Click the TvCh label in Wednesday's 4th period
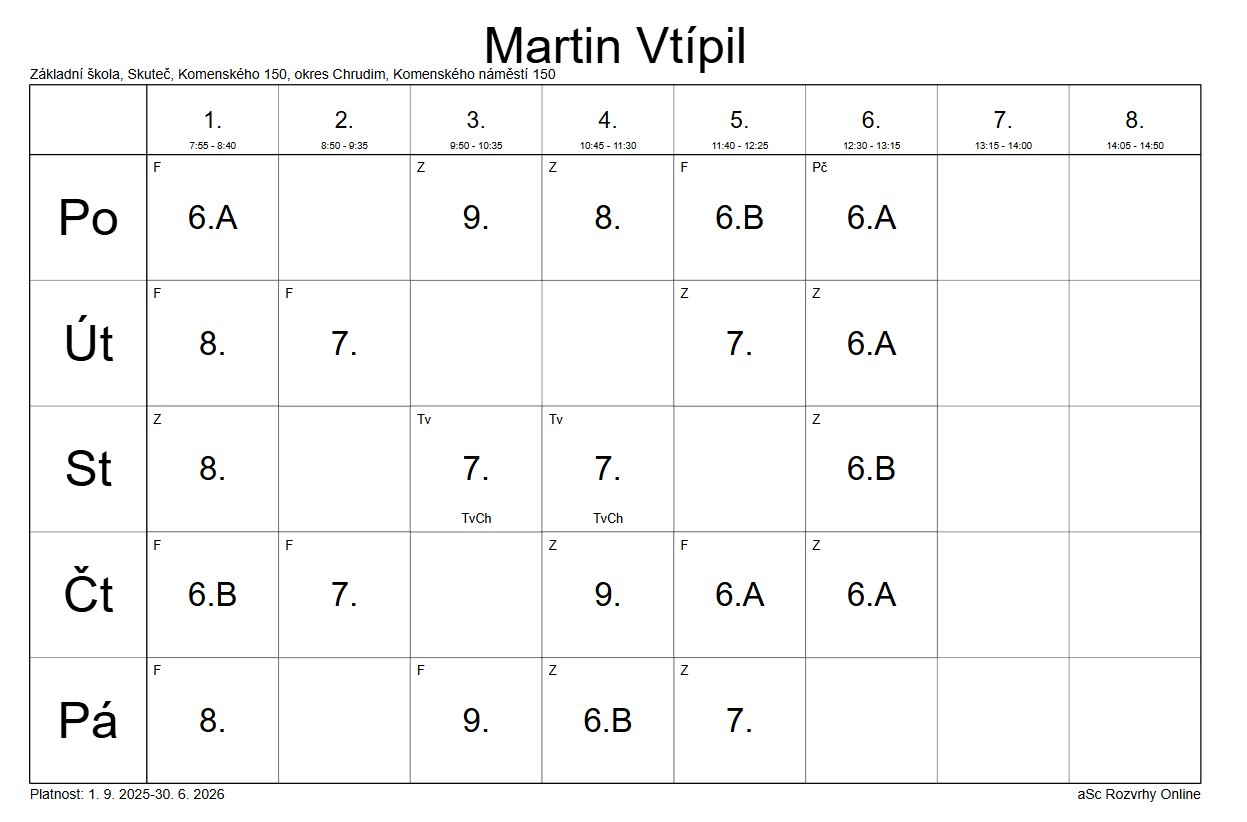Screen dimensions: 1247x822 (608, 518)
